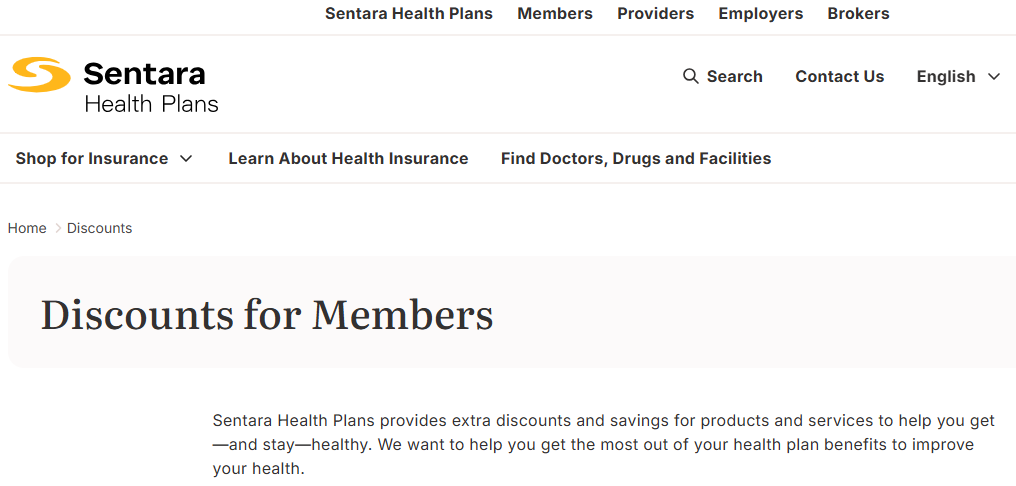Expand the English language dropdown
This screenshot has width=1016, height=486.
pyautogui.click(x=958, y=76)
